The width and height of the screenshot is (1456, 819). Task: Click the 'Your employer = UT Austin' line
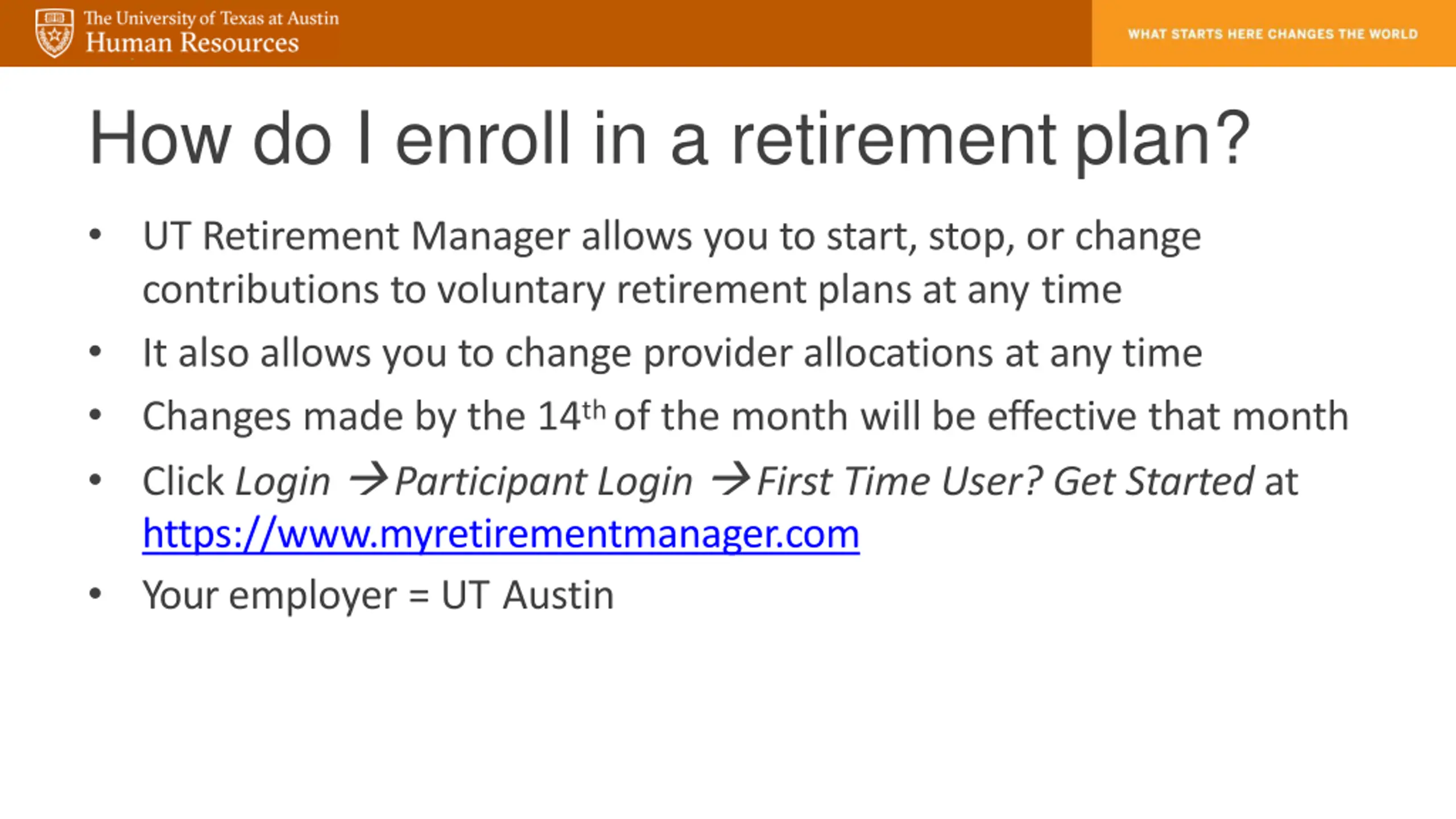(x=378, y=595)
